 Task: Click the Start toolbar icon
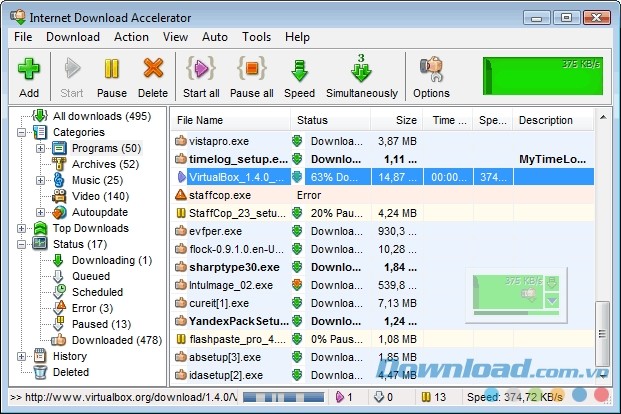point(72,70)
